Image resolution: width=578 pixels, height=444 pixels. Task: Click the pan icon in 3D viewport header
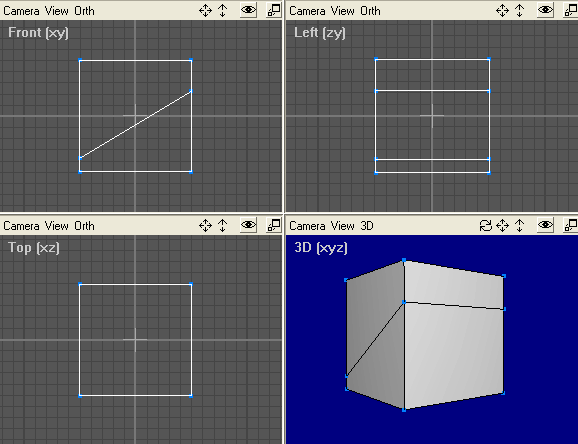tap(502, 225)
